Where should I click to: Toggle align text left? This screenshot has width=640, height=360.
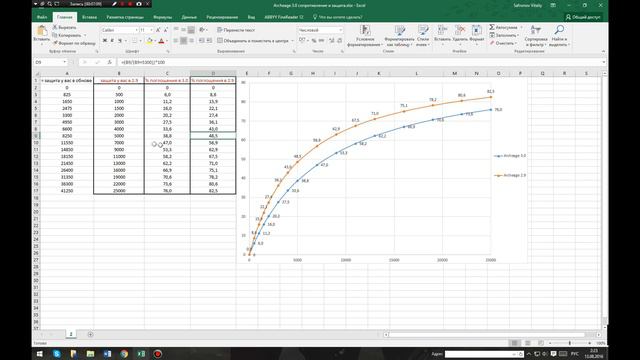click(x=176, y=40)
